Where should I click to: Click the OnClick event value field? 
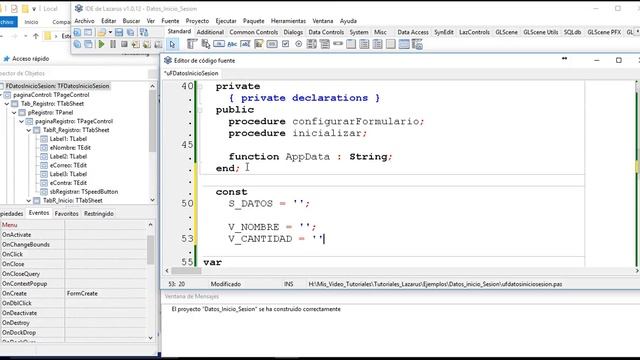pos(105,254)
